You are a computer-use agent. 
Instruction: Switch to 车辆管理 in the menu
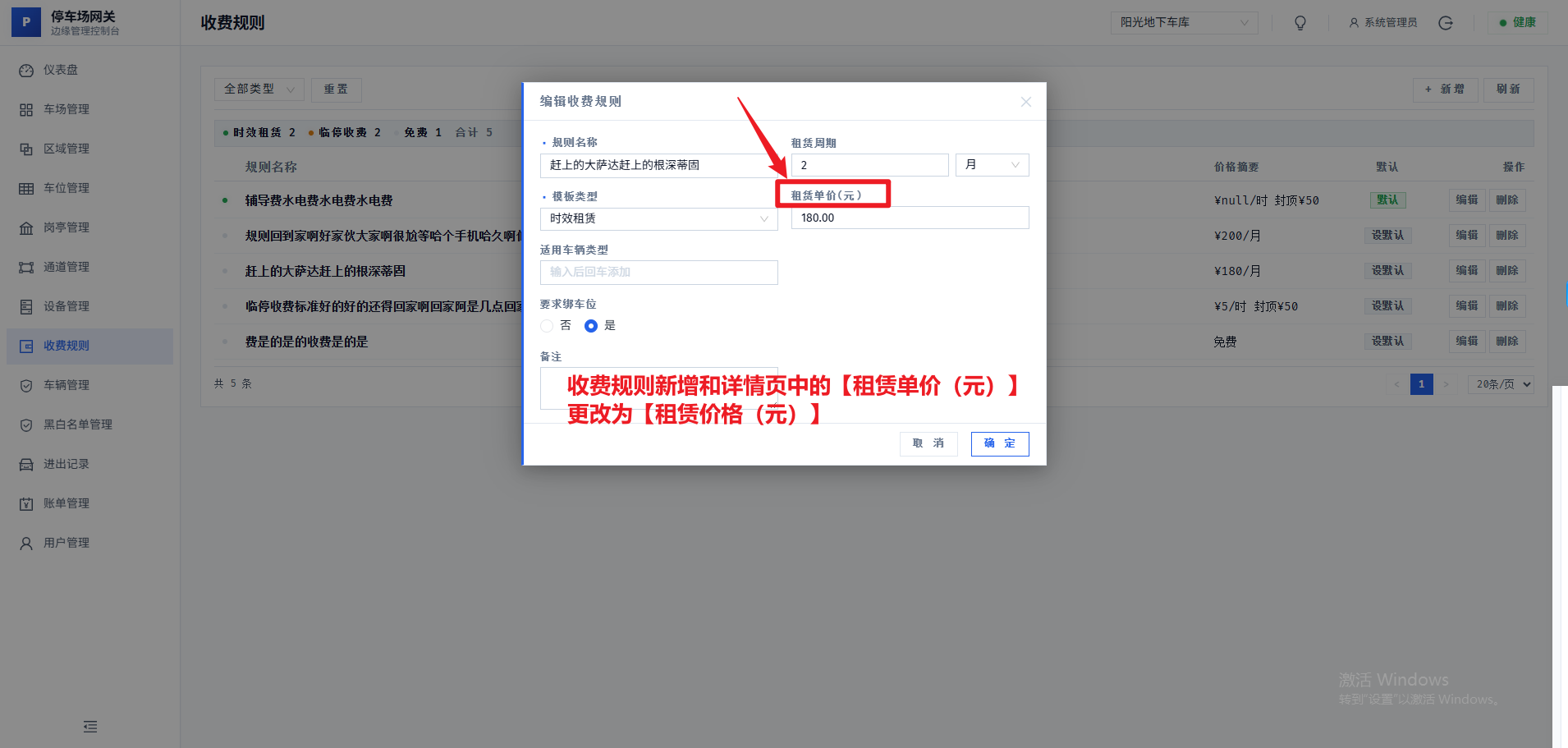66,384
